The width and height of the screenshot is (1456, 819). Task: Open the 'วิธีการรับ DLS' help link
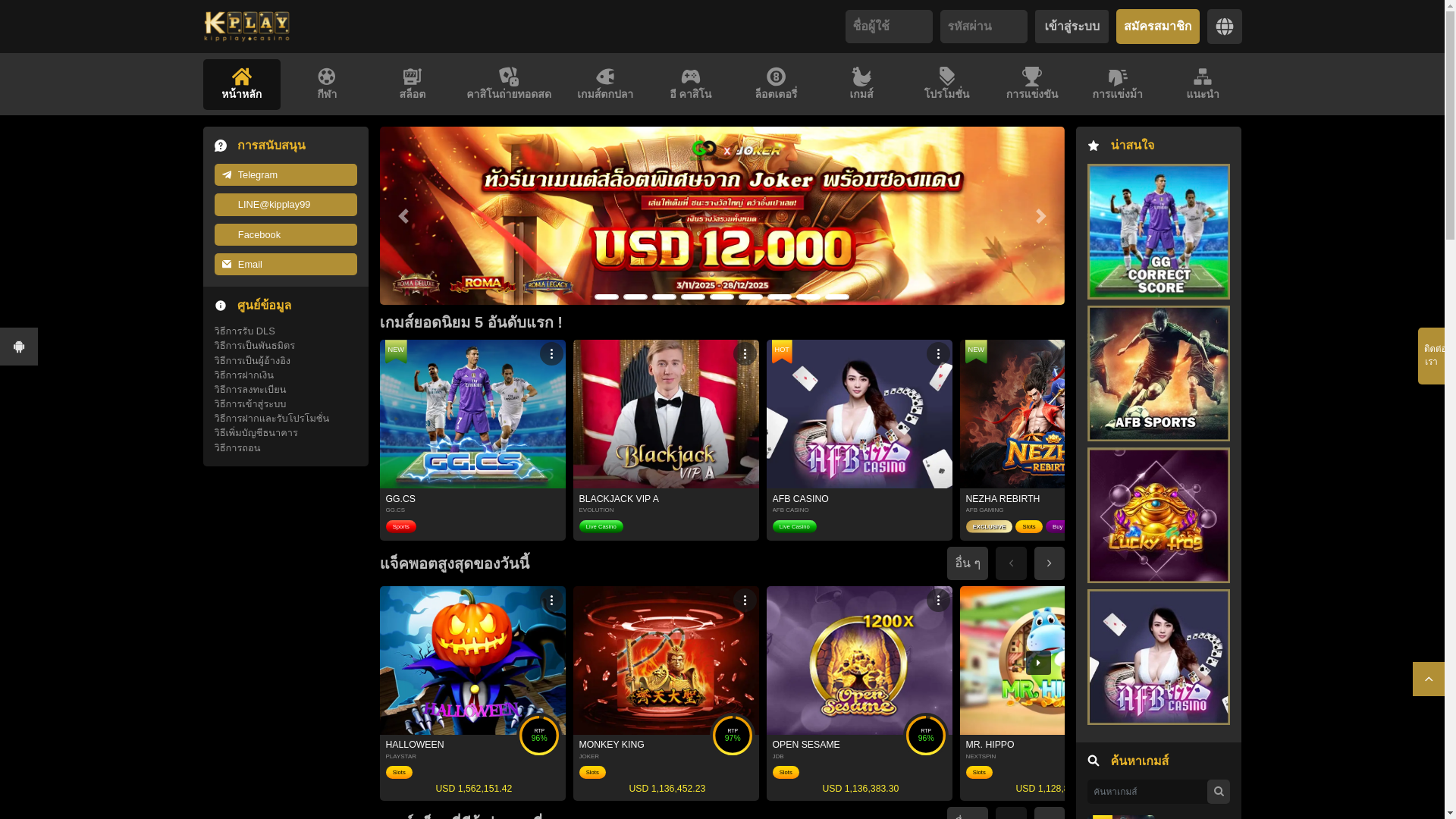pos(244,331)
